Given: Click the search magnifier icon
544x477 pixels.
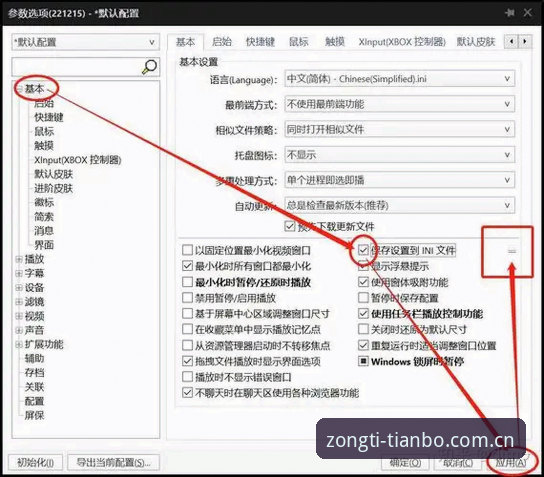Looking at the screenshot, I should click(150, 67).
